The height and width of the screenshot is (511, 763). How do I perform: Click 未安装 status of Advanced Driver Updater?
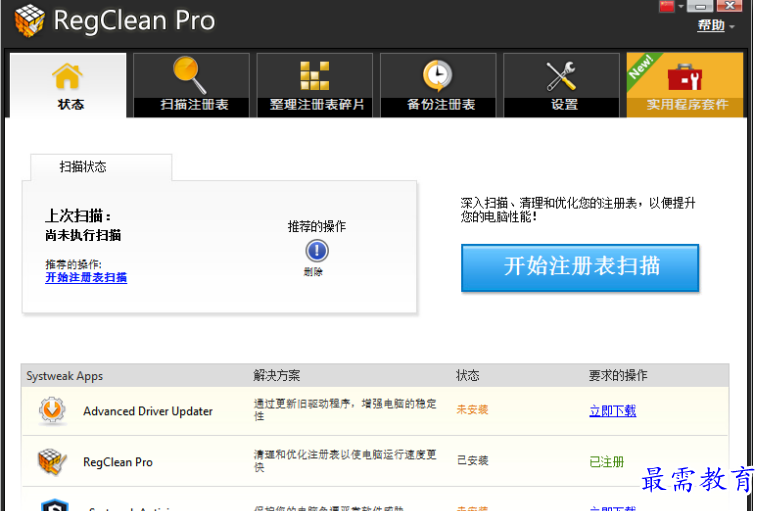472,410
